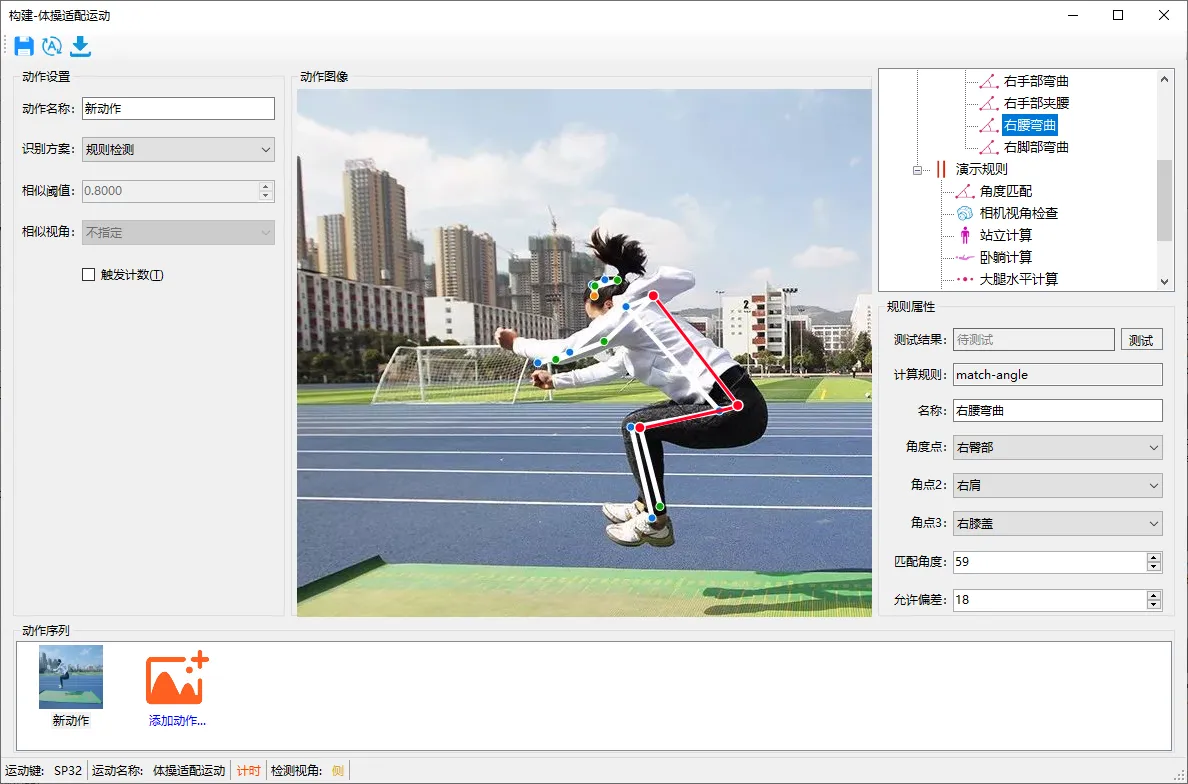Select the 演示规则 tree node label
This screenshot has height=784, width=1188.
[x=981, y=169]
